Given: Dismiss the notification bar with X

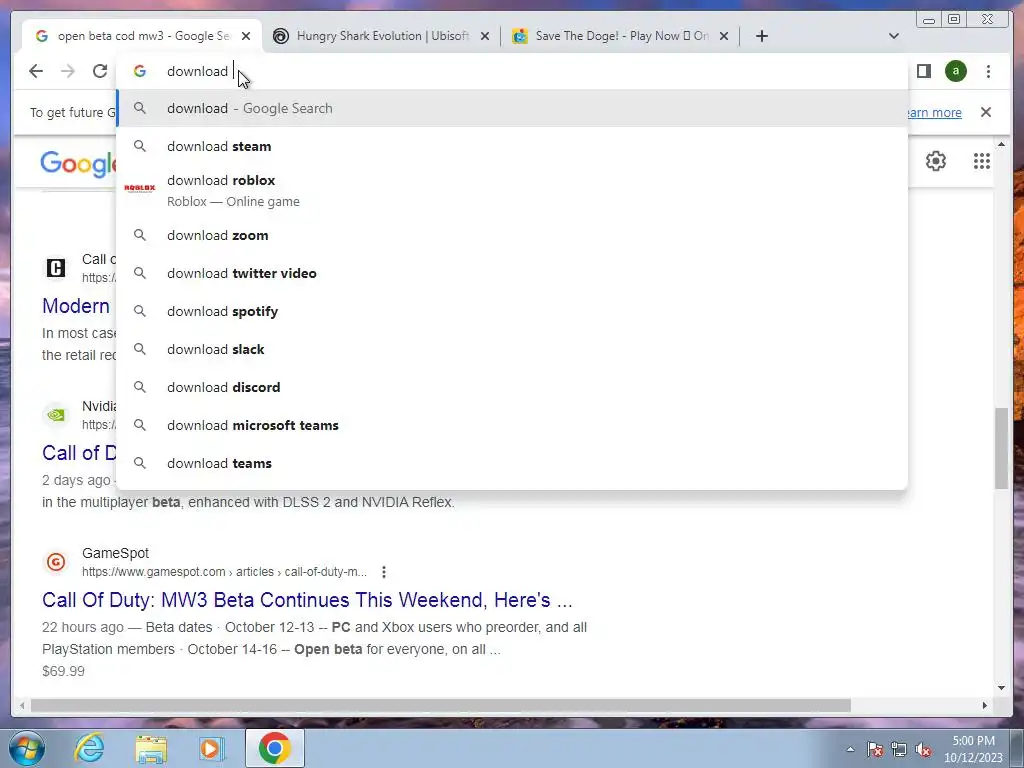Looking at the screenshot, I should pos(985,112).
